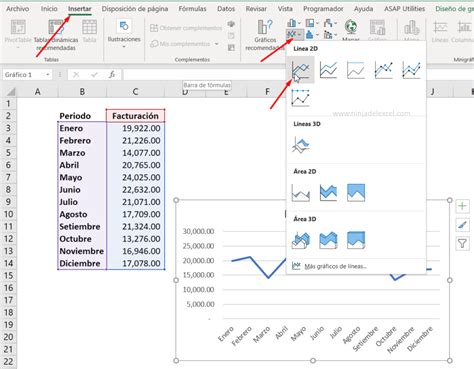Open the Programador tab

pos(323,9)
